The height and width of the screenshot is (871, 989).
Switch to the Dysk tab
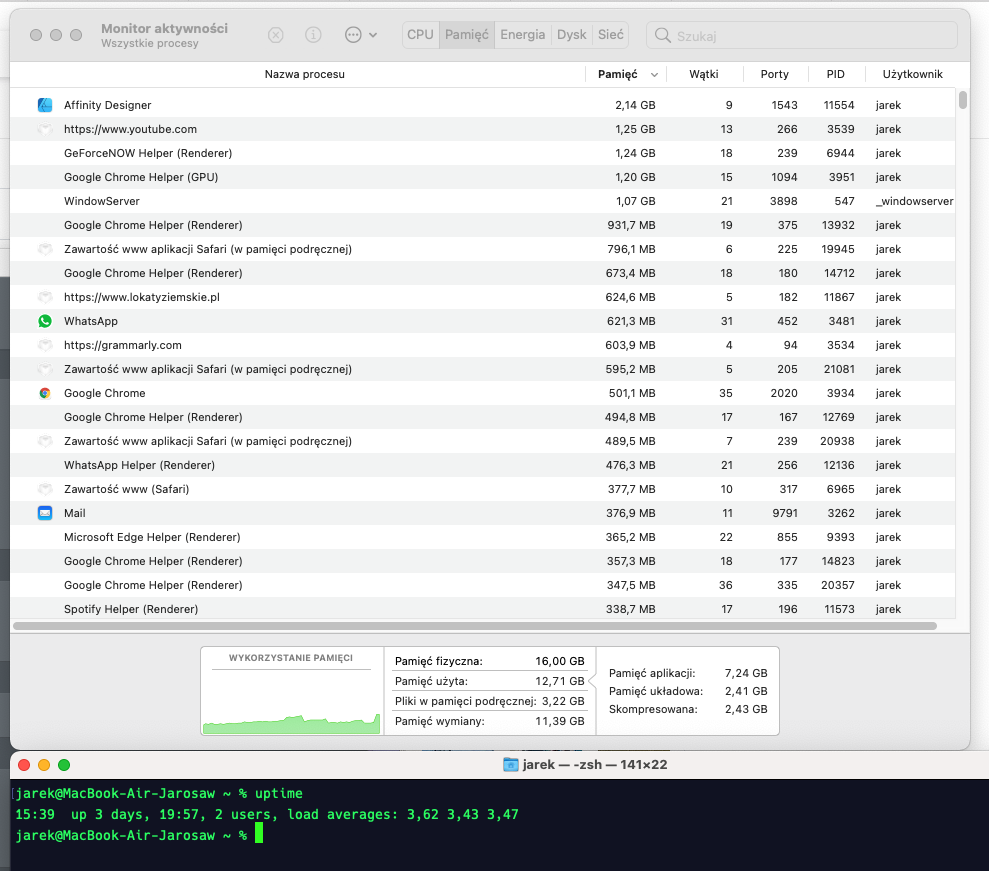pyautogui.click(x=571, y=35)
